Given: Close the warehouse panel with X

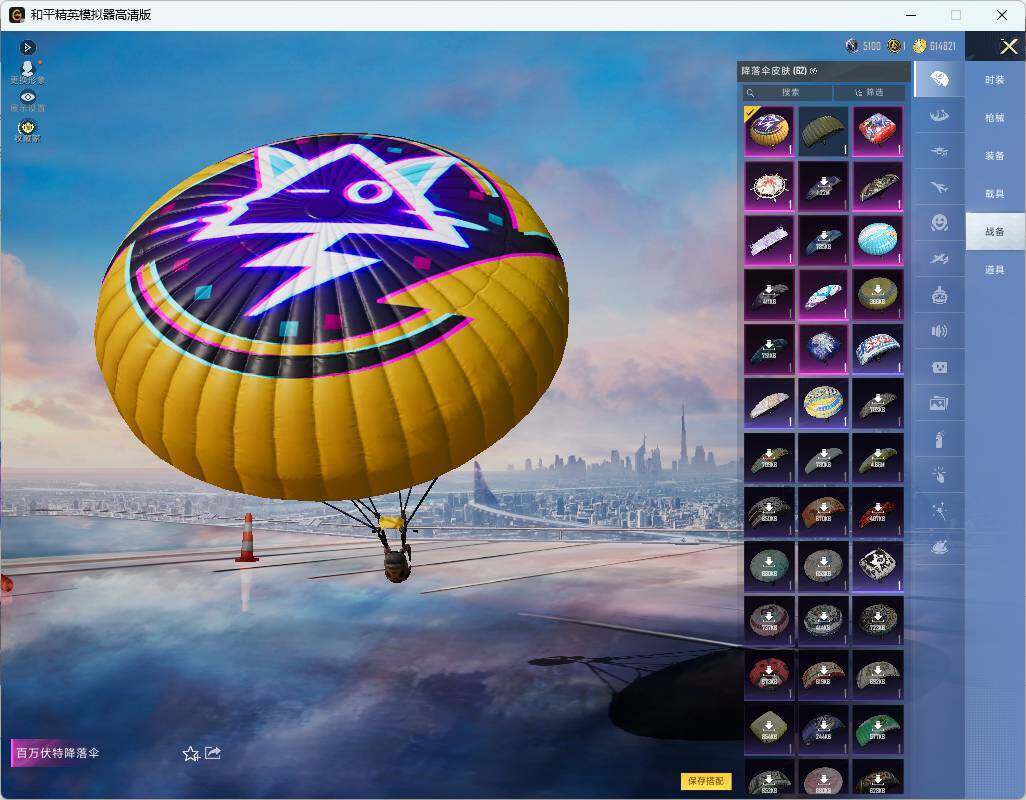Looking at the screenshot, I should (1008, 46).
